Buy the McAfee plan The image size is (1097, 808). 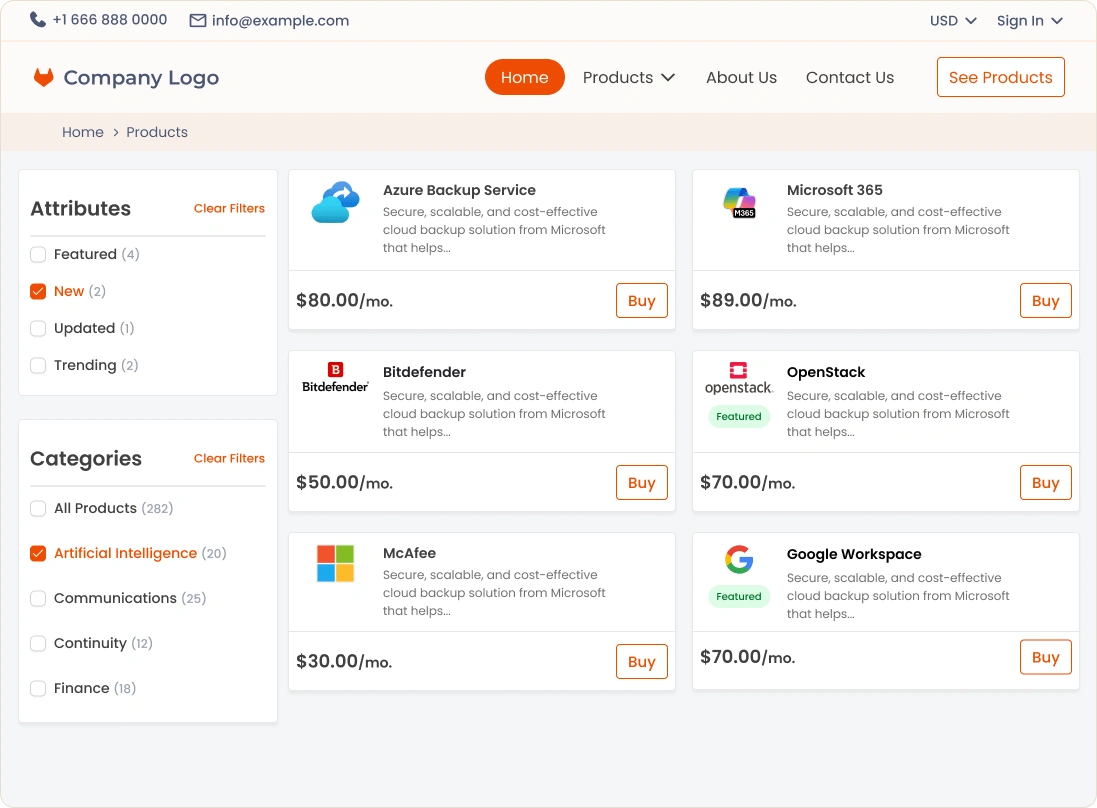point(642,661)
